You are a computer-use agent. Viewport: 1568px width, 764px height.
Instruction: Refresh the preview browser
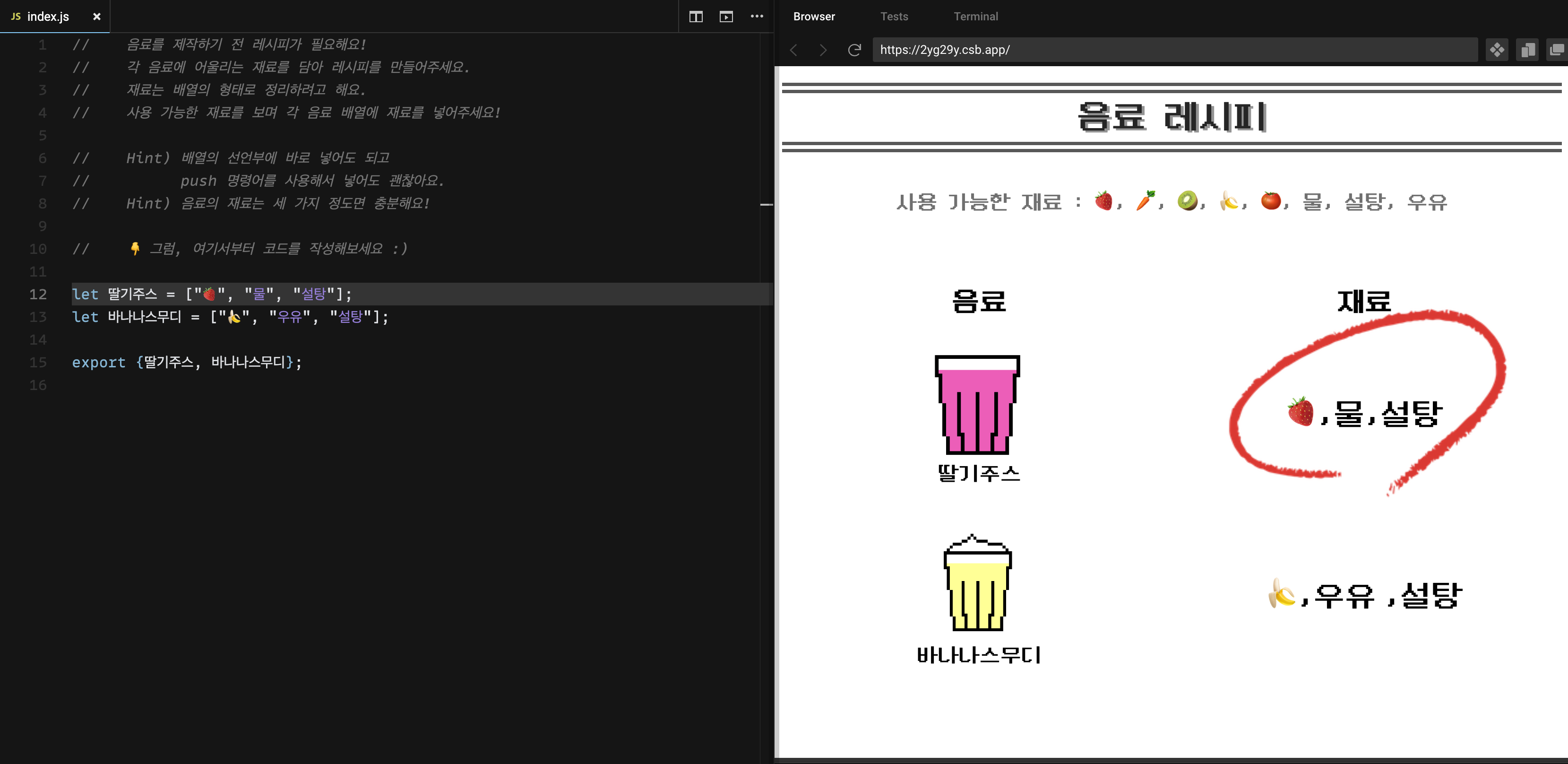click(854, 50)
